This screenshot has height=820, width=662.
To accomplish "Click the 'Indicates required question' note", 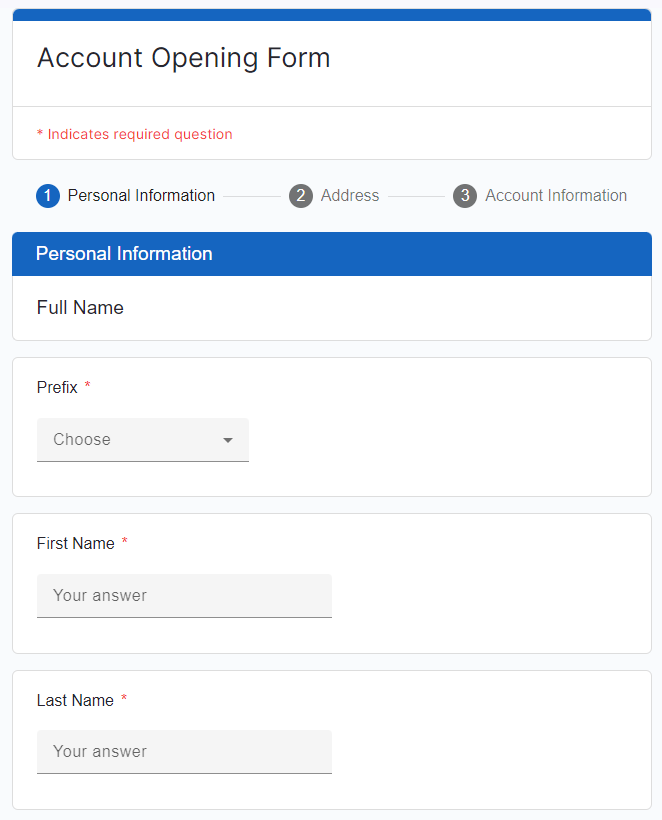I will click(x=135, y=134).
